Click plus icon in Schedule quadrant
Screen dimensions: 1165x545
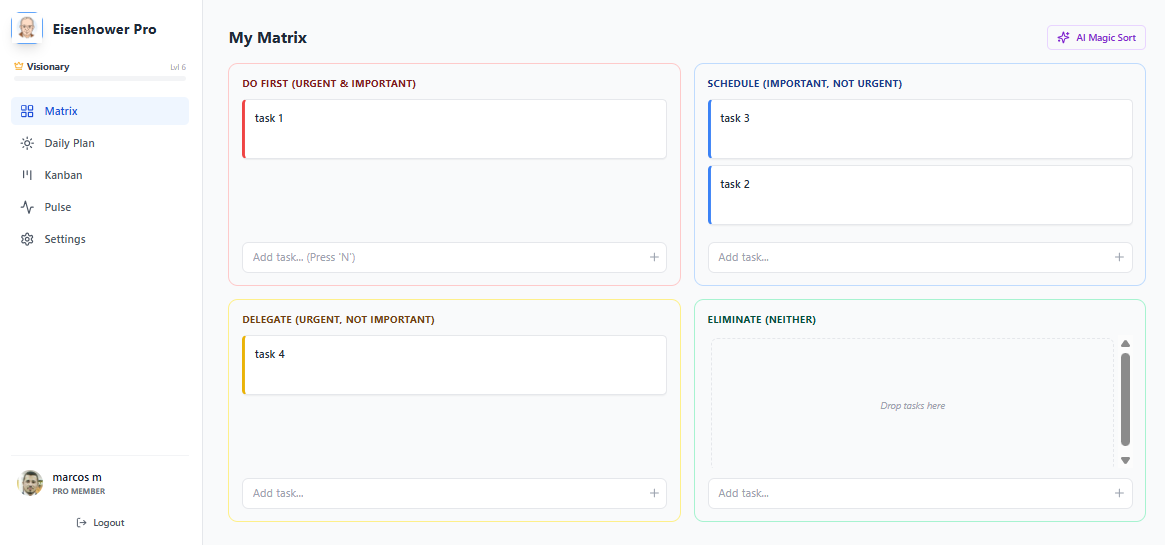[1119, 257]
